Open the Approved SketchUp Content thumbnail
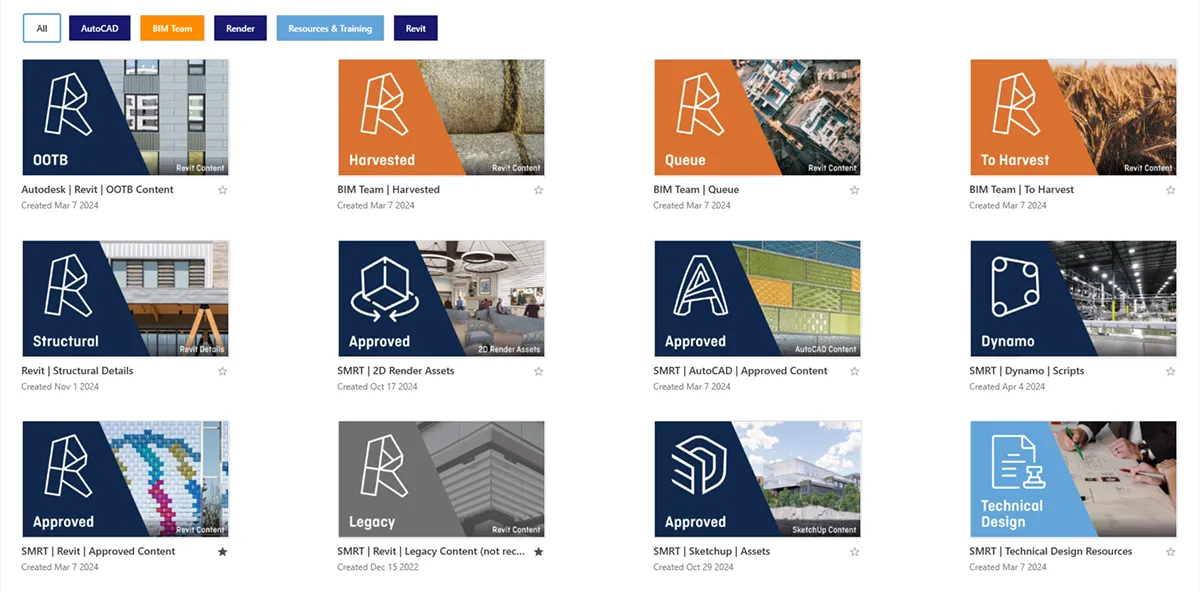Screen dimensions: 1200x593 click(757, 479)
